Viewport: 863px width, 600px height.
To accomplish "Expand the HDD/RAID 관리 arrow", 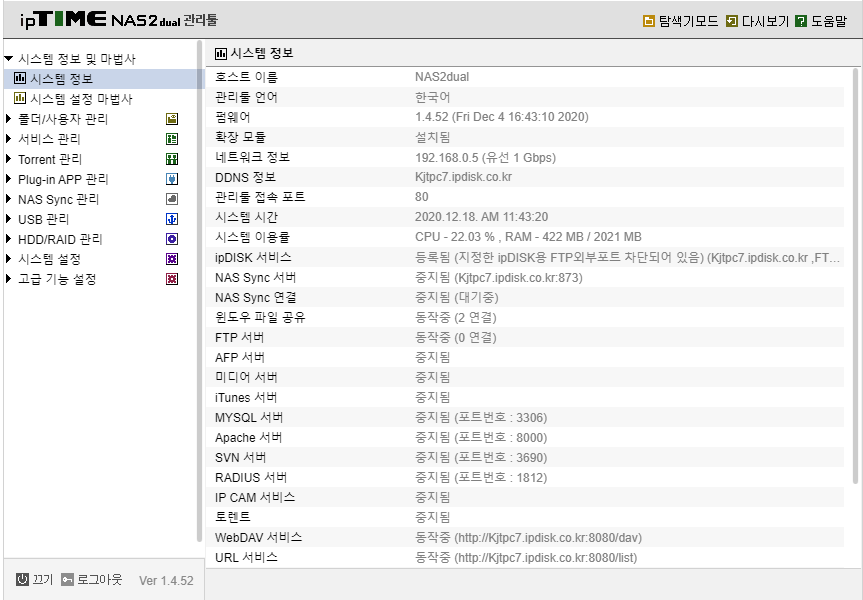I will coord(8,239).
